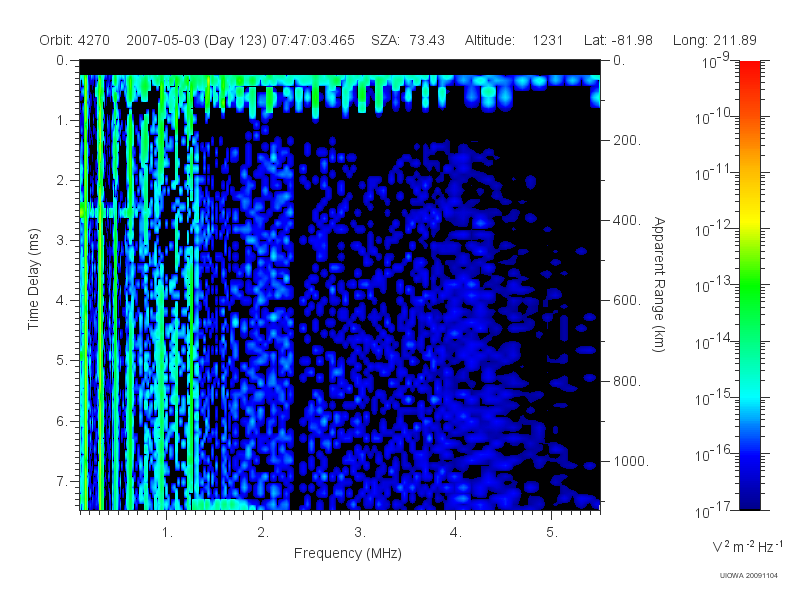This screenshot has width=800, height=600.
Task: Click the date '2007-05-03 (Day 123)' text
Action: 196,40
